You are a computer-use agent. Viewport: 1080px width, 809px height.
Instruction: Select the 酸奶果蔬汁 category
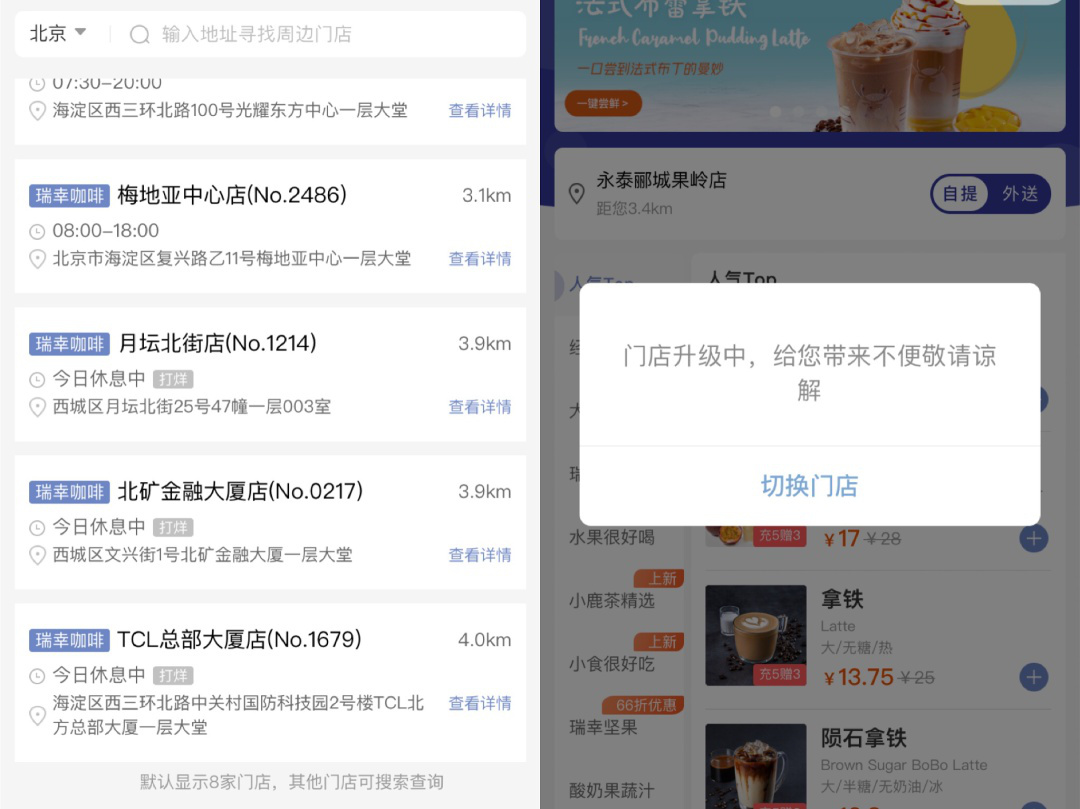coord(612,790)
